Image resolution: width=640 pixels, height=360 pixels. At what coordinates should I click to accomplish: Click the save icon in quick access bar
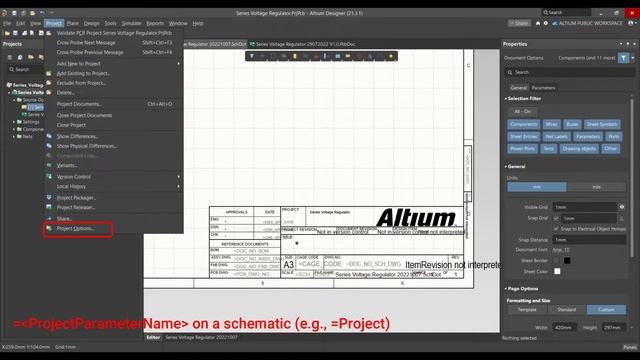point(14,13)
